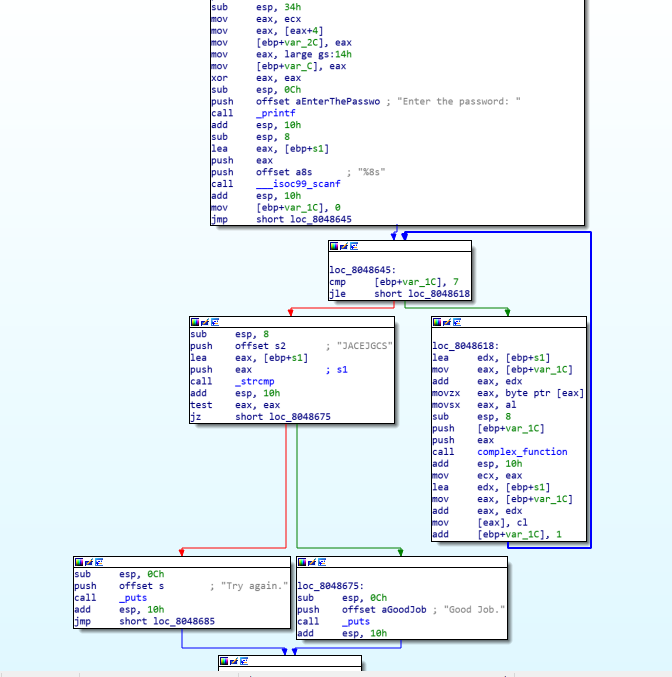Viewport: 672px width, 677px height.
Task: Click the pencil icon on loc_8048618 block header
Action: 447,322
